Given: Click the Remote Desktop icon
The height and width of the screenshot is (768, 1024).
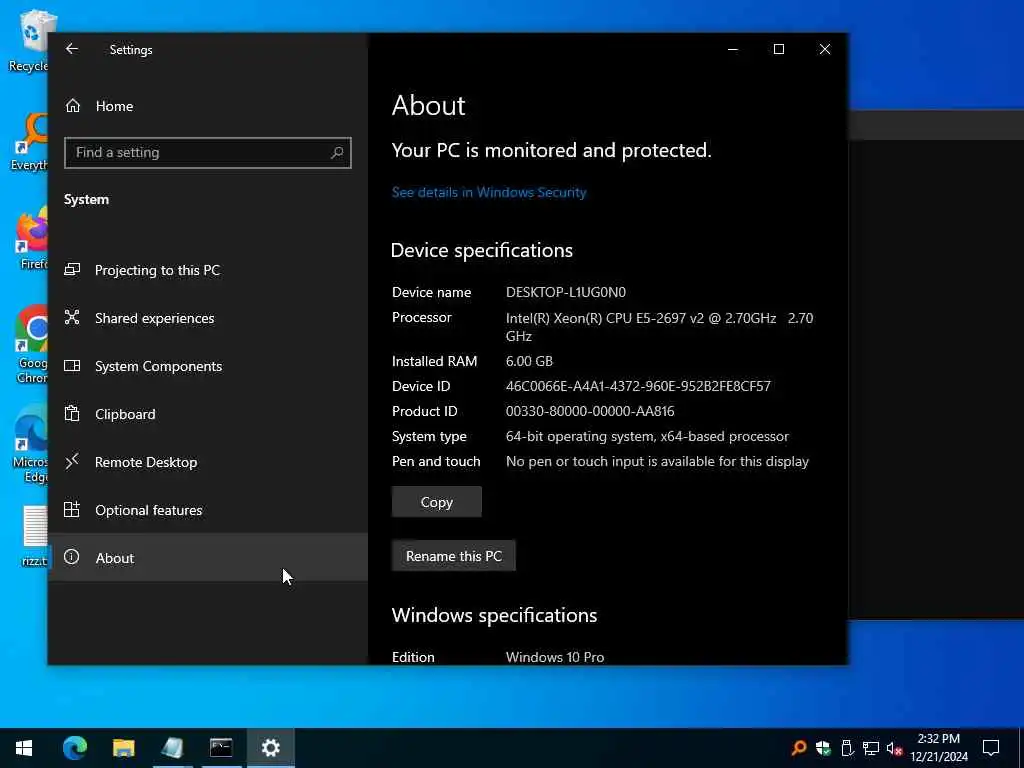Looking at the screenshot, I should tap(72, 461).
